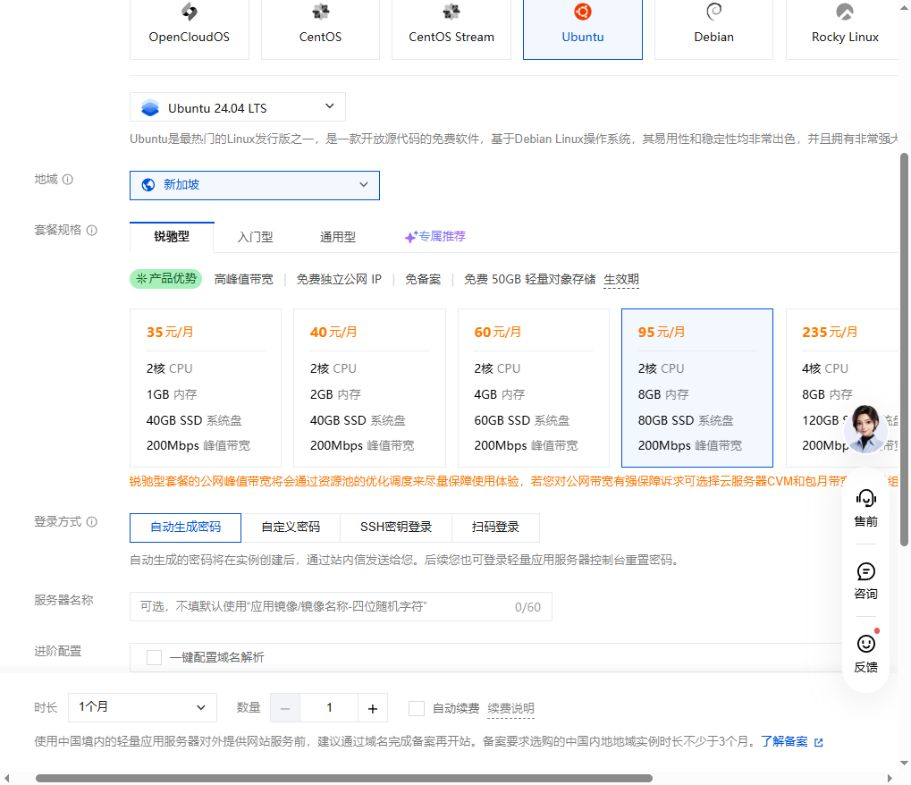Click the info icon next to 登录方式
The image size is (911, 785).
92,522
